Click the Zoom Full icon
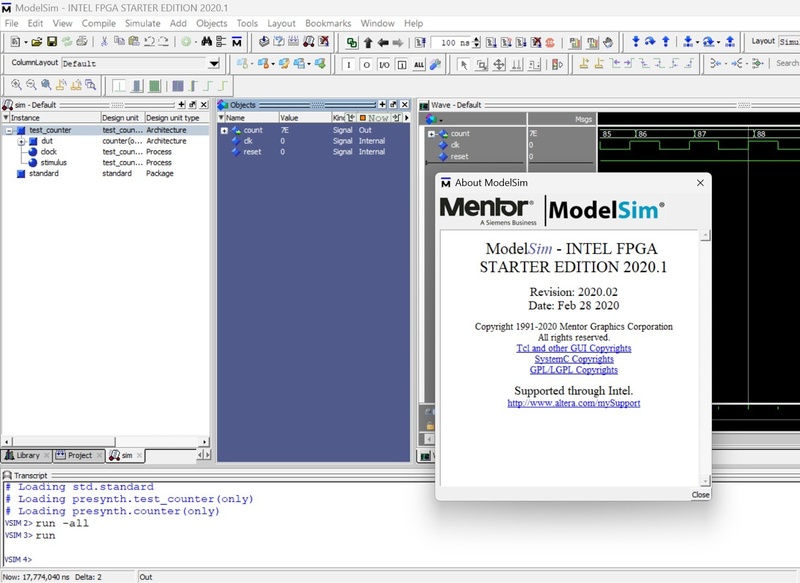Screen dimensions: 800x583 click(x=46, y=85)
